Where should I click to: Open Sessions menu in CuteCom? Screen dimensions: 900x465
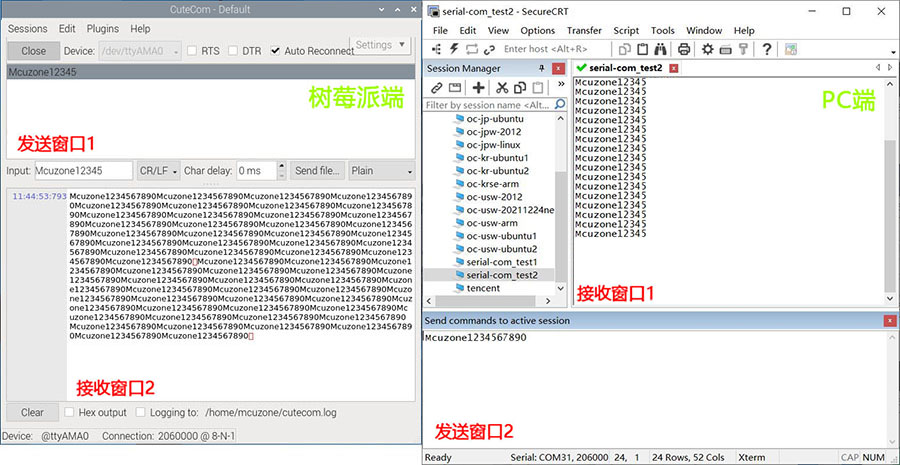(x=28, y=29)
